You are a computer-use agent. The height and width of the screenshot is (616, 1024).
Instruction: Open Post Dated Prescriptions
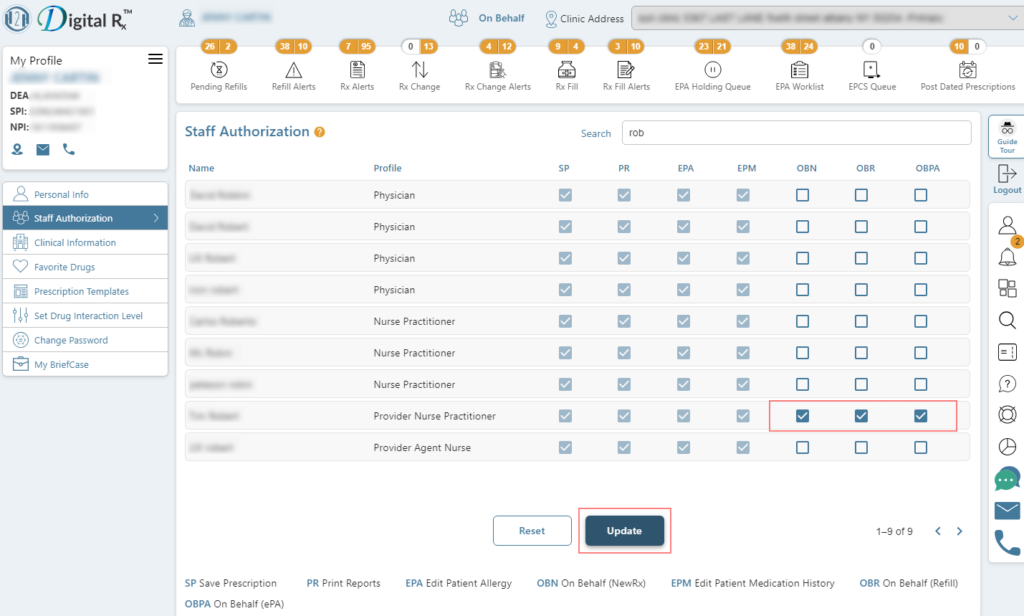click(966, 72)
